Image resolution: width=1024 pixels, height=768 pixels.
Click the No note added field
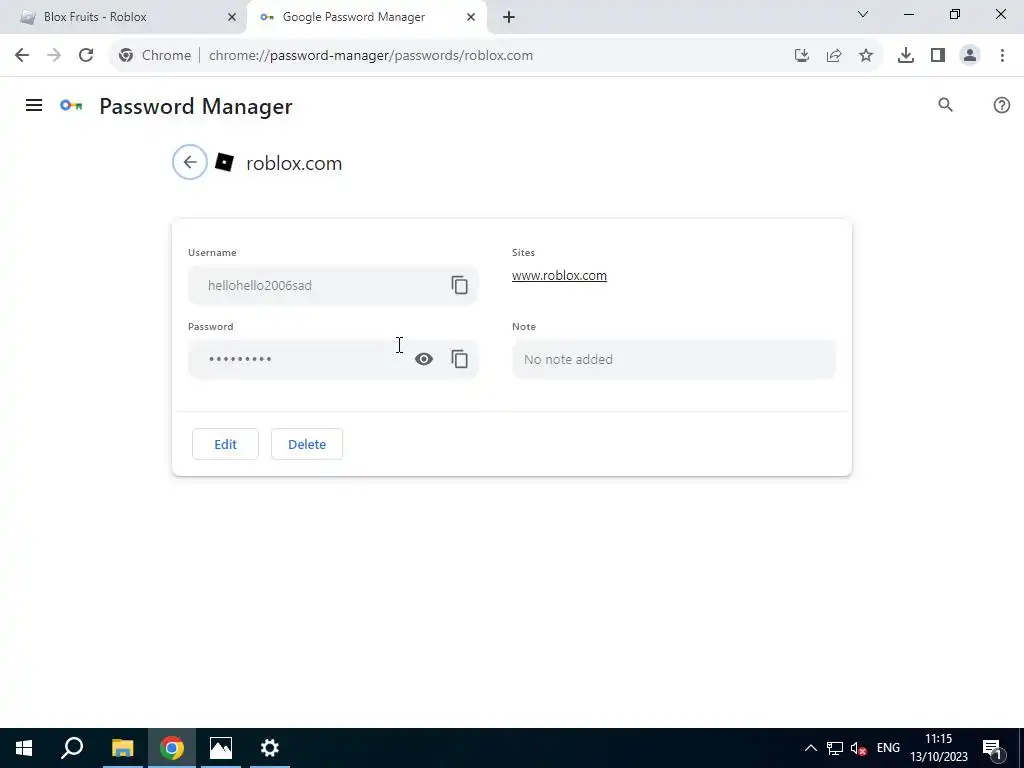(x=673, y=359)
